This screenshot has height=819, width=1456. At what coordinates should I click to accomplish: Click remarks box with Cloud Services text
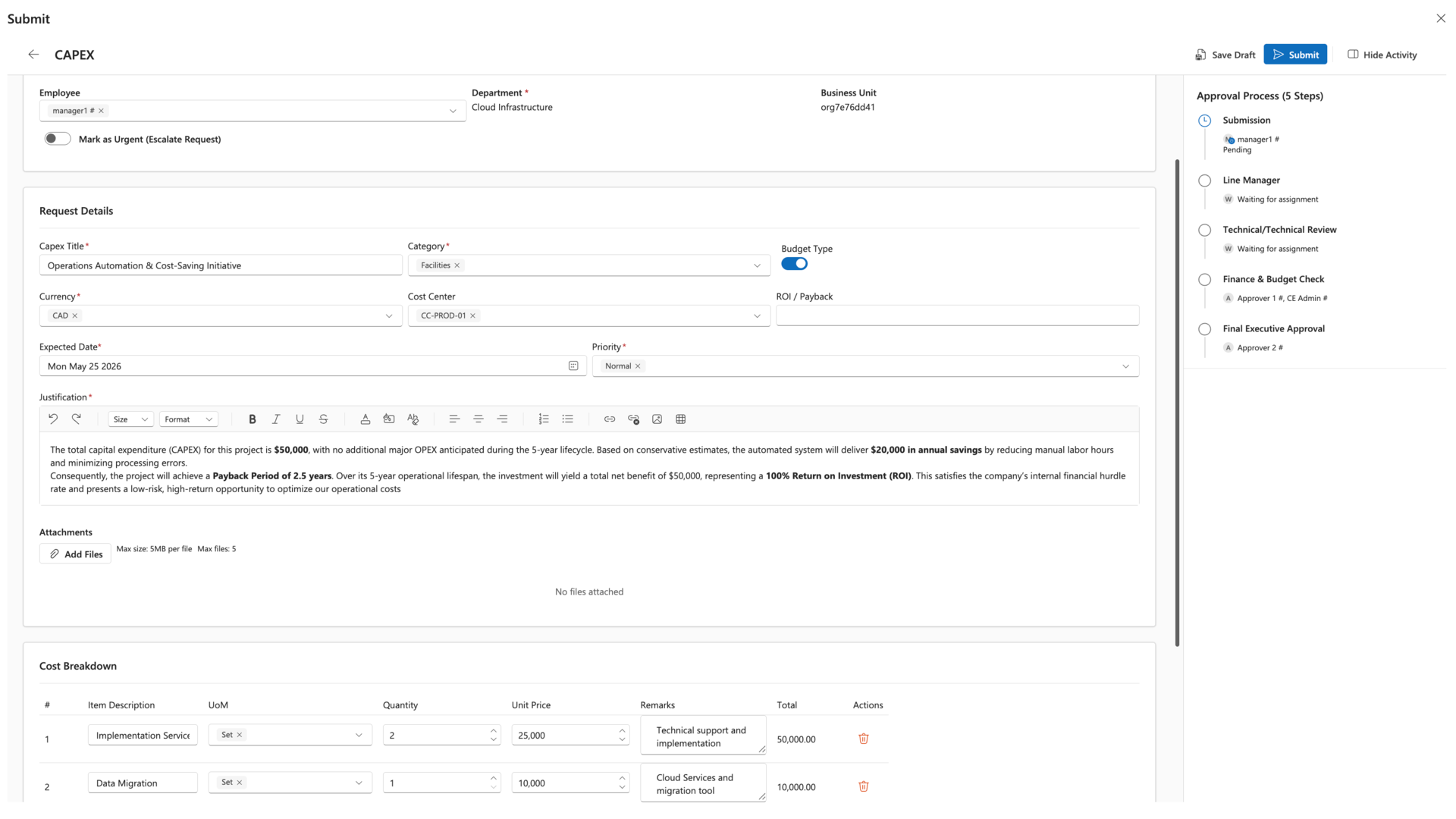[x=703, y=783]
